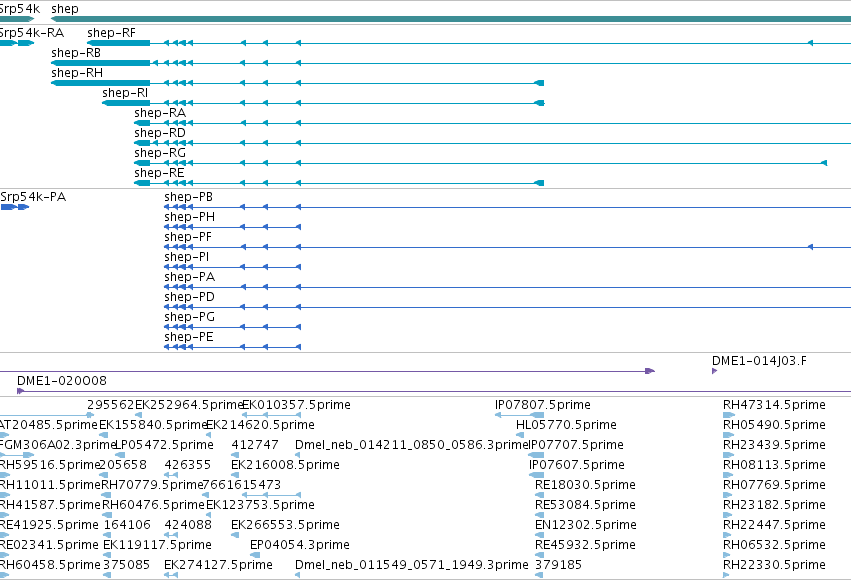Select the 379185 EST label

click(558, 565)
